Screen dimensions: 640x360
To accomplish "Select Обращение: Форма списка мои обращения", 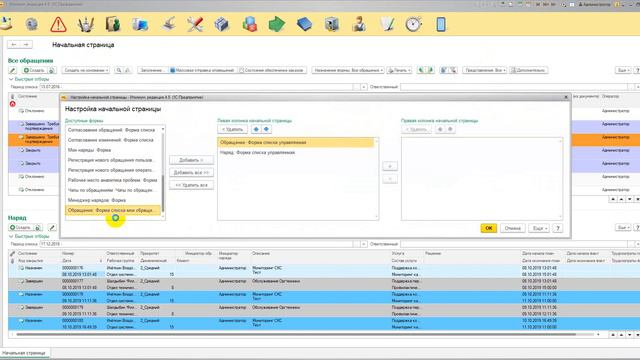I will (x=113, y=210).
